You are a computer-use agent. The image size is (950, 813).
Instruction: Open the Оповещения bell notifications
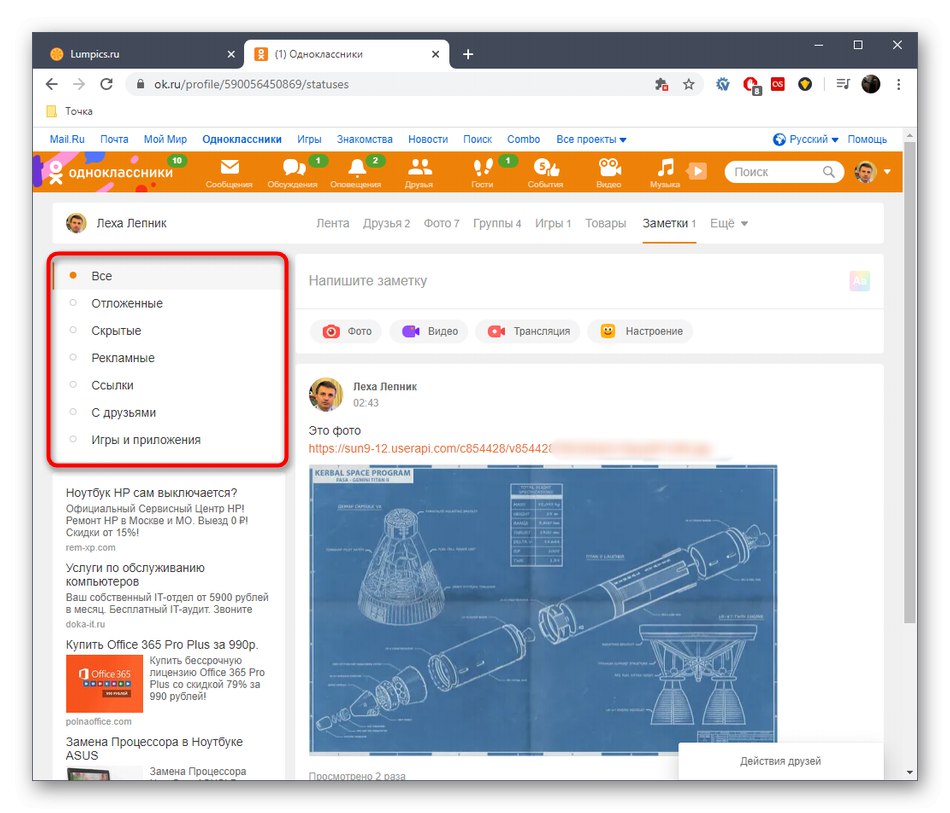click(x=356, y=172)
